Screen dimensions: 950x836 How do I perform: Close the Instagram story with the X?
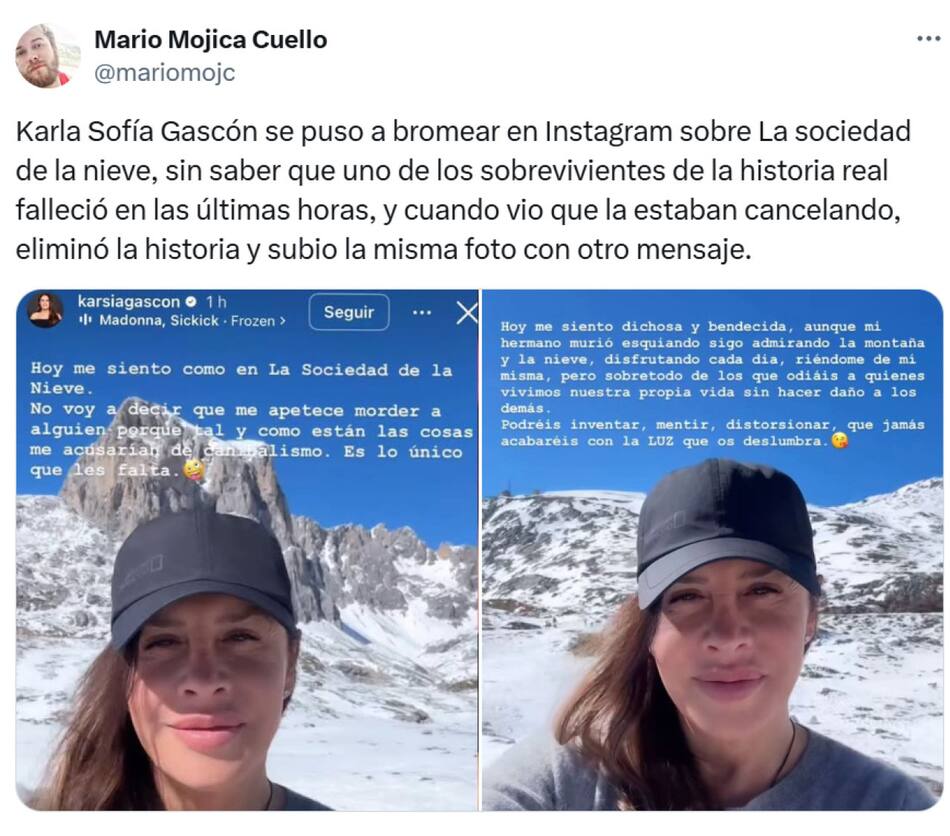[467, 313]
